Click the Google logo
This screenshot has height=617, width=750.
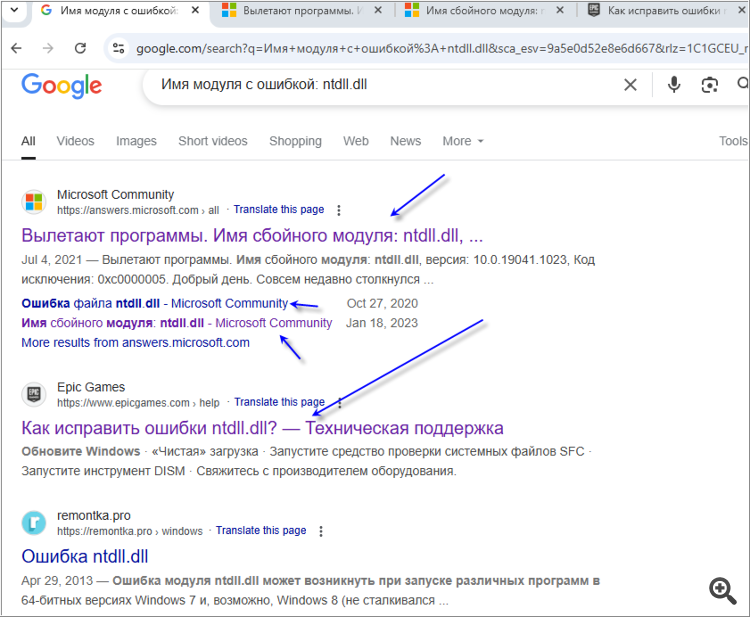tap(62, 86)
